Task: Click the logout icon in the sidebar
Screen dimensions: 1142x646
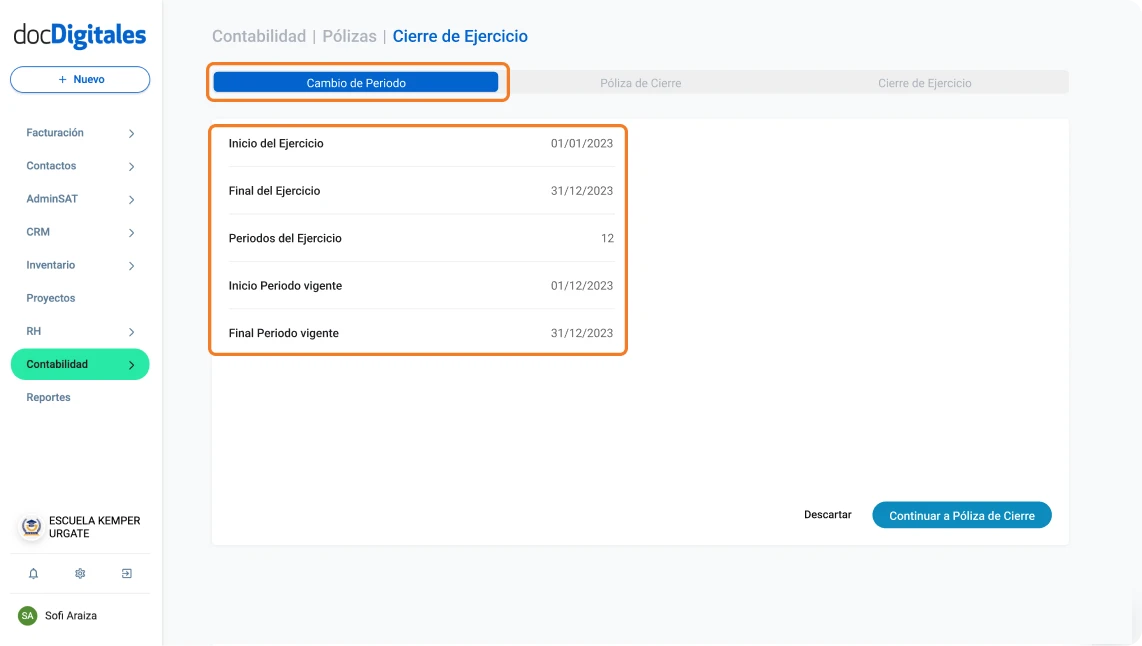Action: (x=126, y=573)
